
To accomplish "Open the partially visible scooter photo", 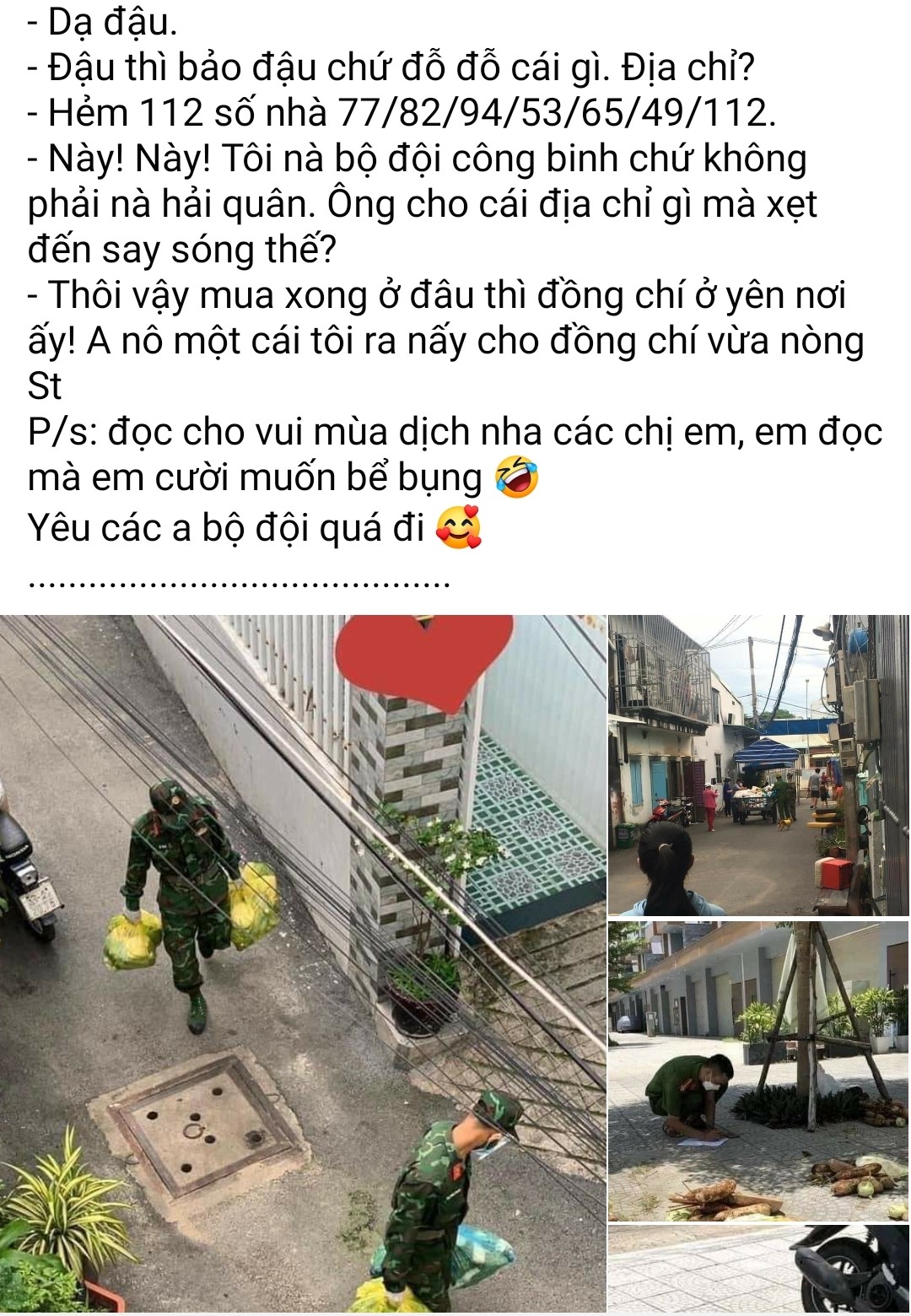I will pyautogui.click(x=759, y=1270).
